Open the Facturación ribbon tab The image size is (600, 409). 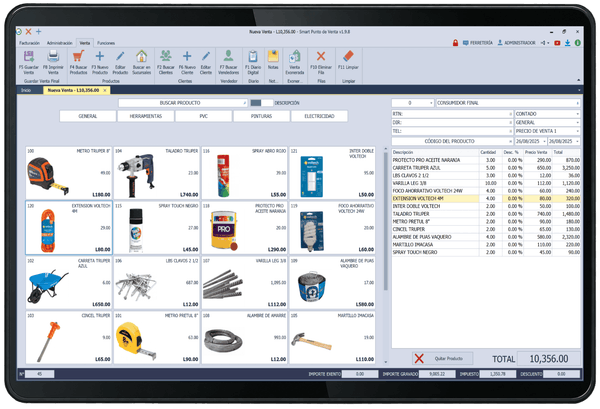(29, 43)
